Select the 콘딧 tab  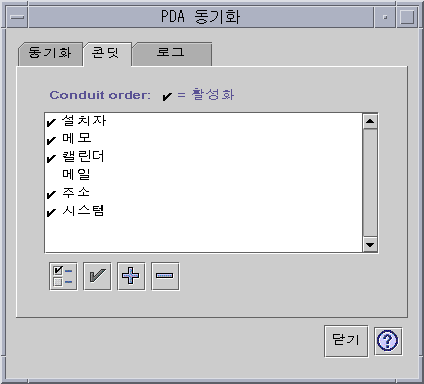(107, 54)
